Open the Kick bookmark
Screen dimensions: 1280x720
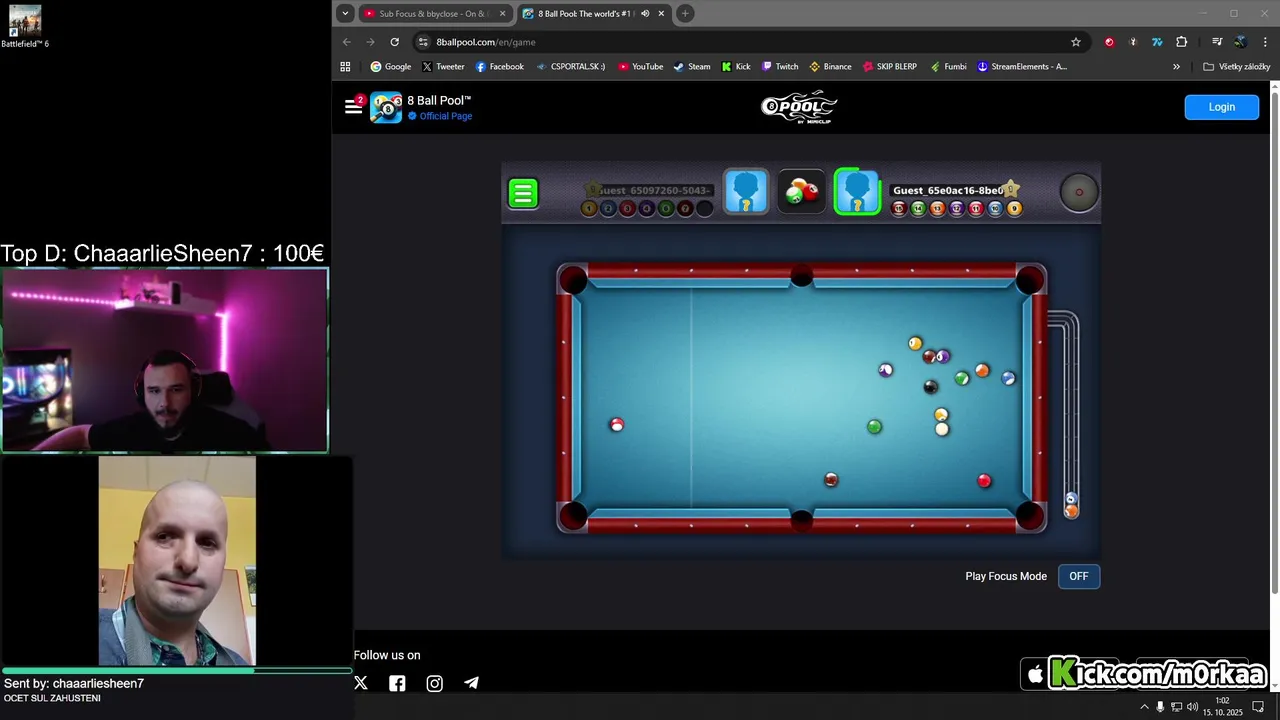click(x=736, y=67)
